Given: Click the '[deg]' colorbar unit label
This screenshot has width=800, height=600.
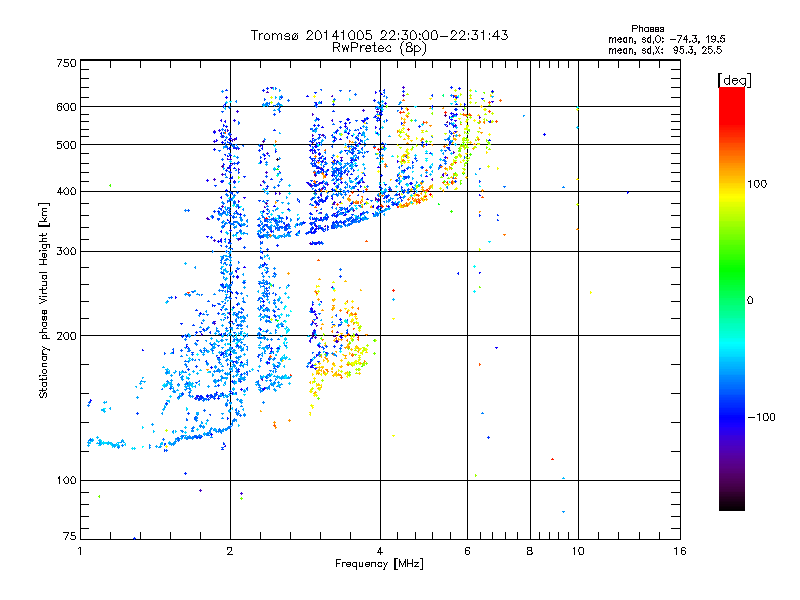Looking at the screenshot, I should click(x=734, y=80).
